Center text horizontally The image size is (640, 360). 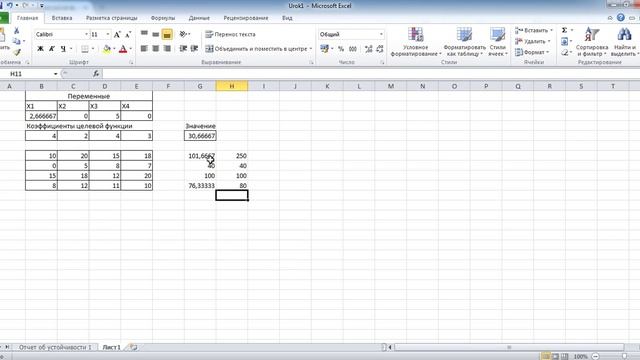[156, 49]
